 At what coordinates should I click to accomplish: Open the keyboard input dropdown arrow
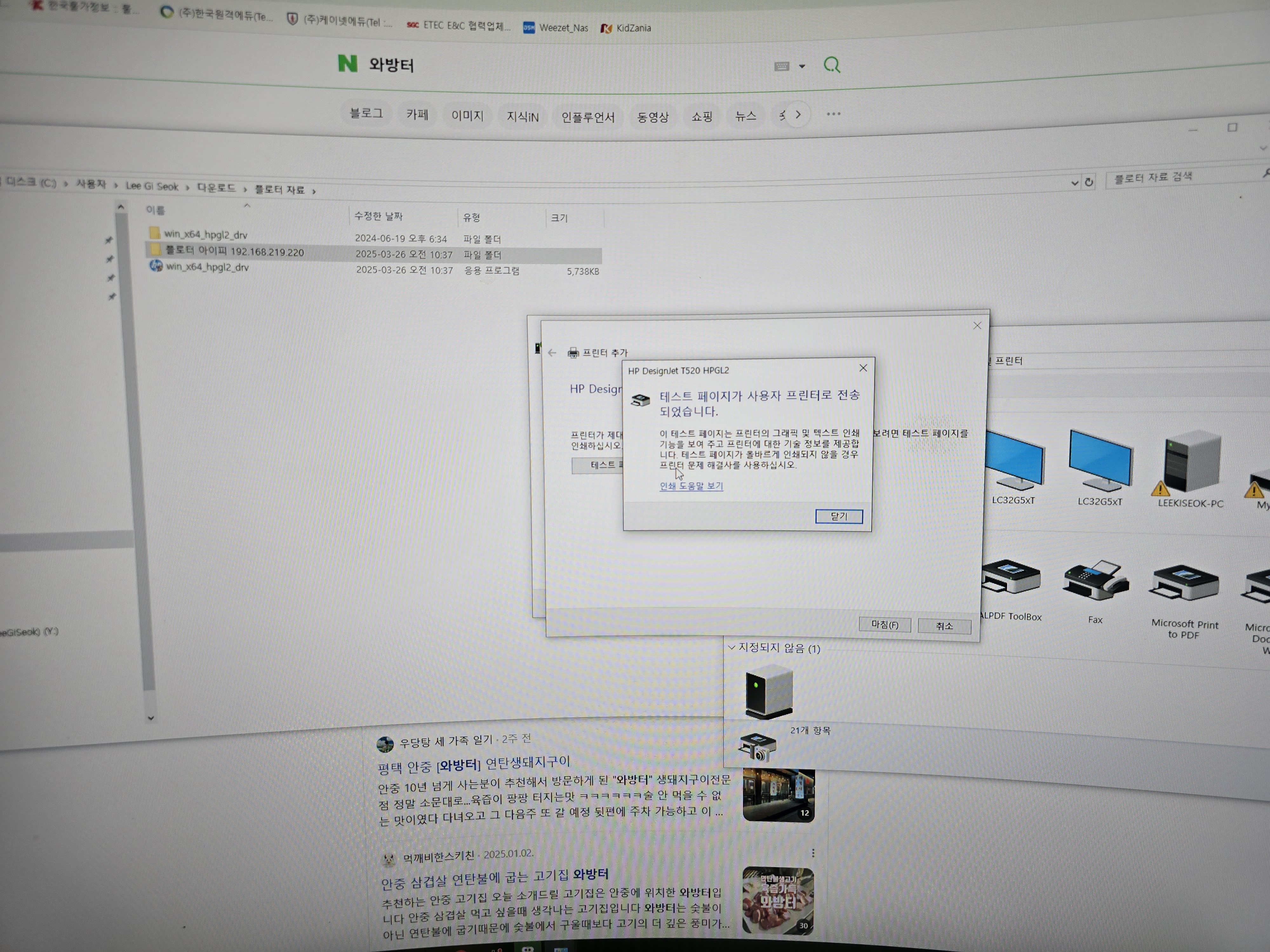click(802, 67)
